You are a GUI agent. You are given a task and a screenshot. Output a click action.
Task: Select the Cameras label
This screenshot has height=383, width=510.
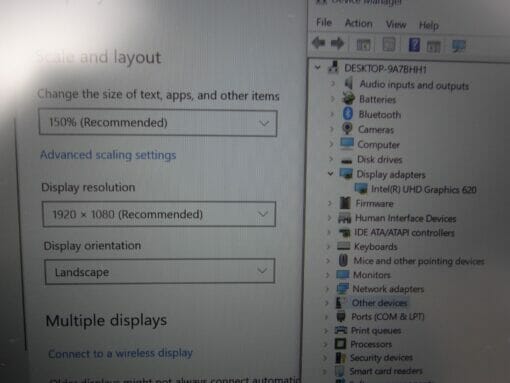click(376, 129)
